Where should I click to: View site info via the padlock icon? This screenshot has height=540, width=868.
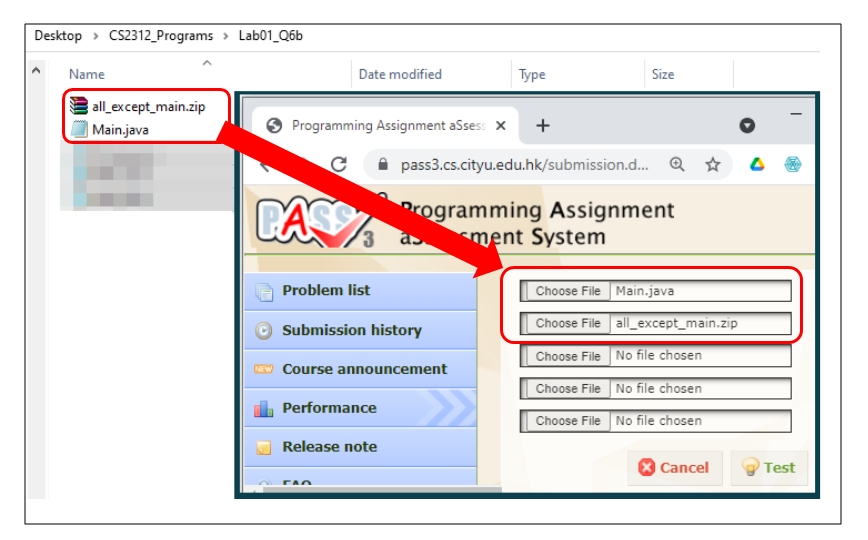(382, 165)
